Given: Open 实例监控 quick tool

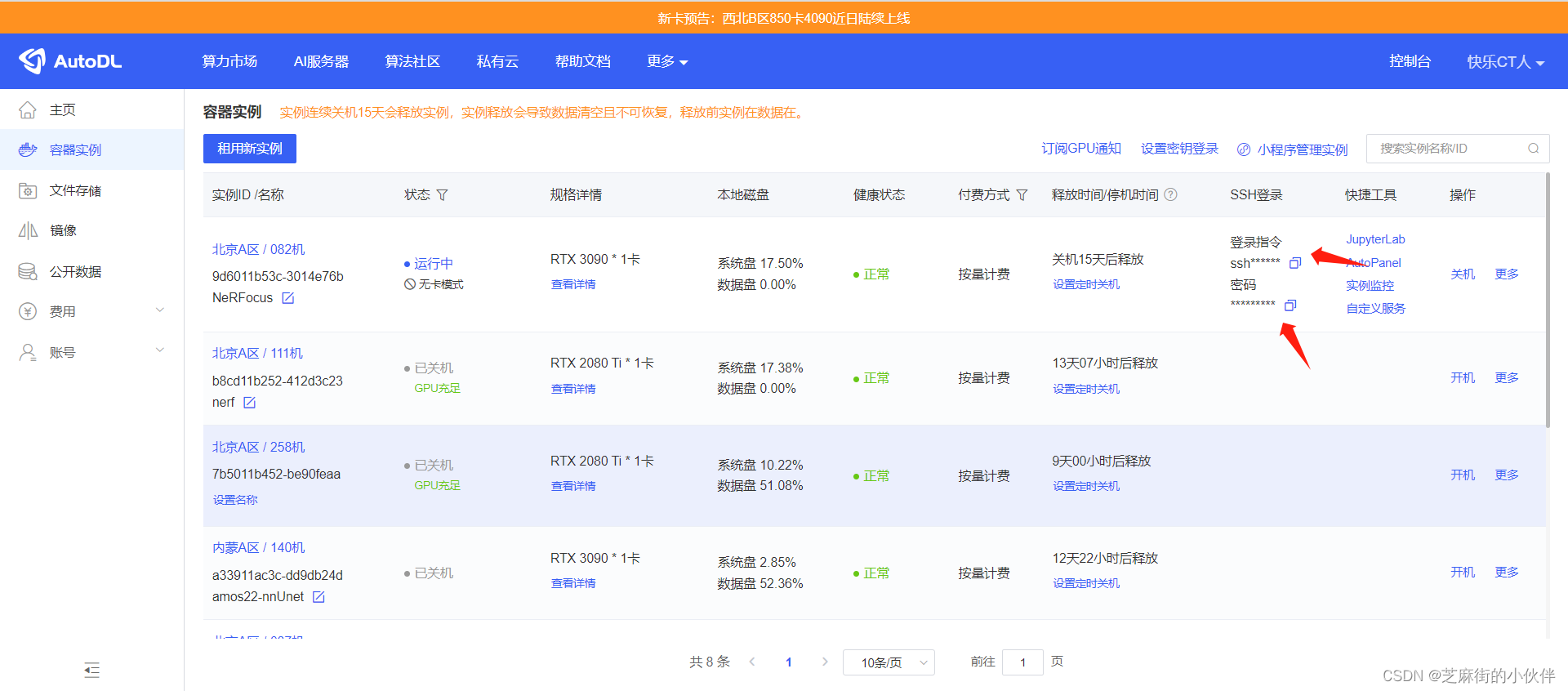Looking at the screenshot, I should coord(1370,285).
